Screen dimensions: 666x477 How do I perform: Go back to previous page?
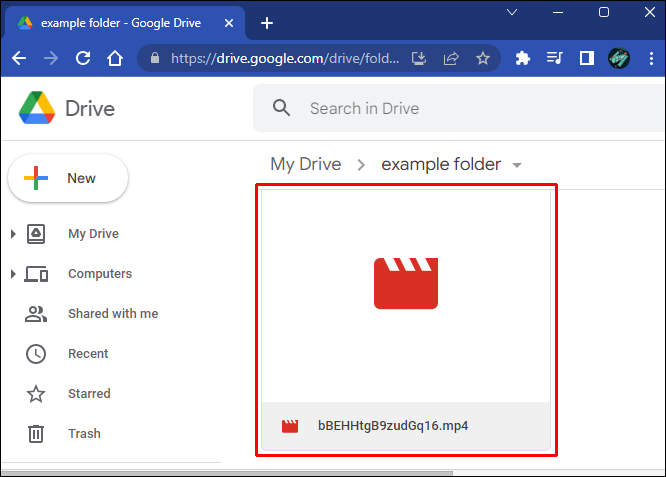point(19,58)
